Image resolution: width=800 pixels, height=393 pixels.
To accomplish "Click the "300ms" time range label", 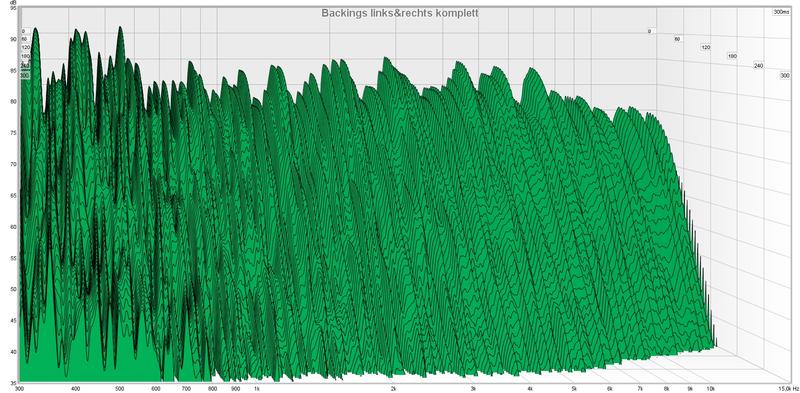I will pos(781,12).
